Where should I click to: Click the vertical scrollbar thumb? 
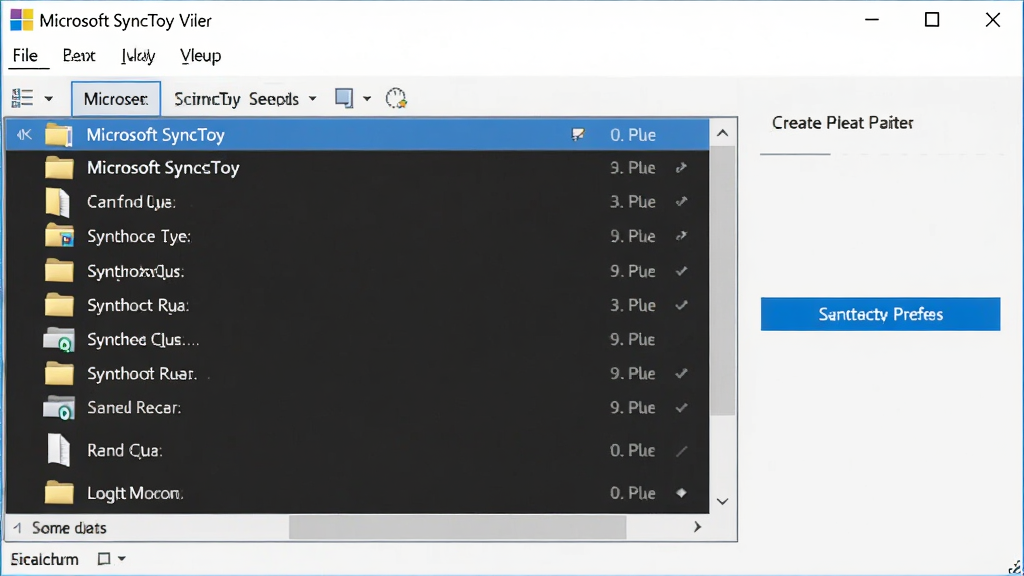pos(722,281)
